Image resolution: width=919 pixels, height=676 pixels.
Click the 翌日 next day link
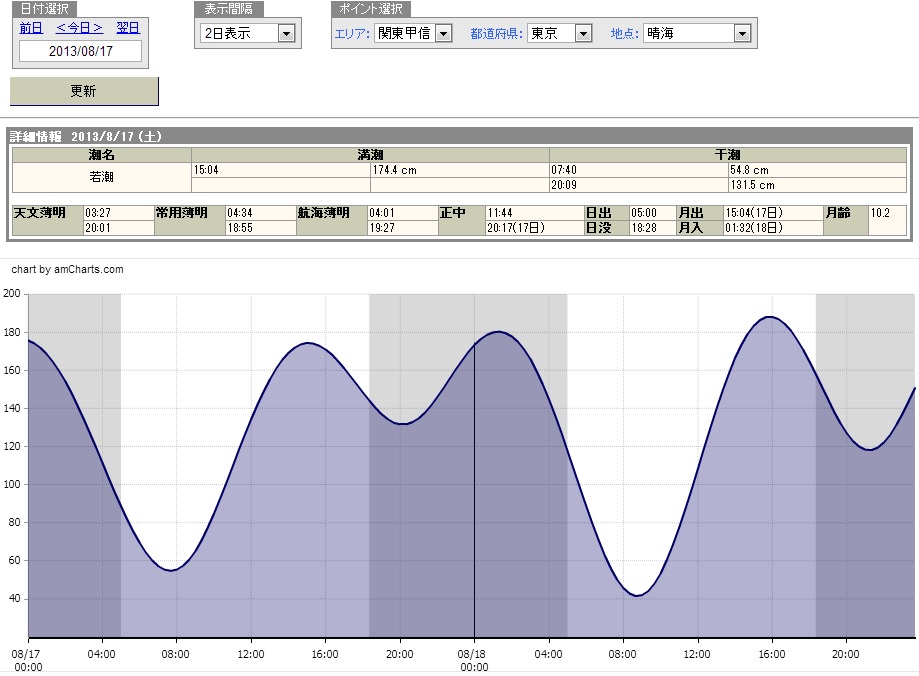[x=128, y=28]
